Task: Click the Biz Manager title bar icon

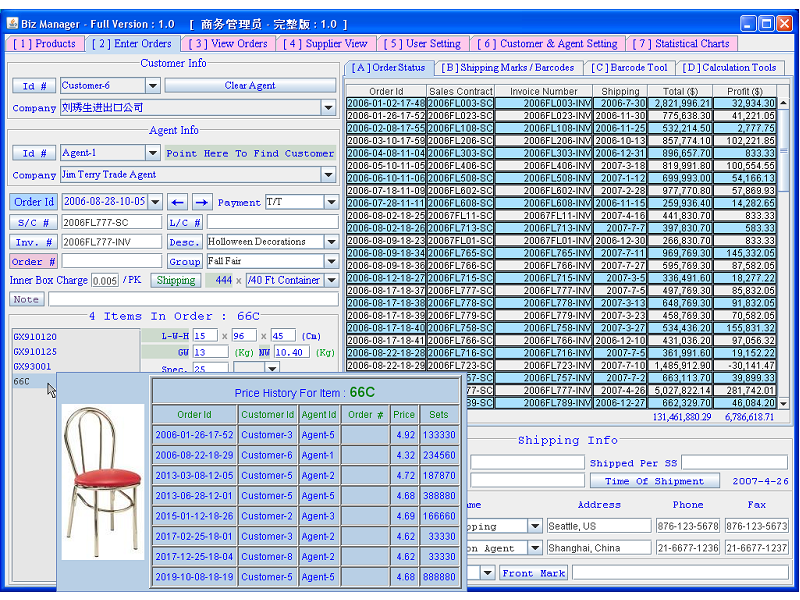Action: click(13, 23)
